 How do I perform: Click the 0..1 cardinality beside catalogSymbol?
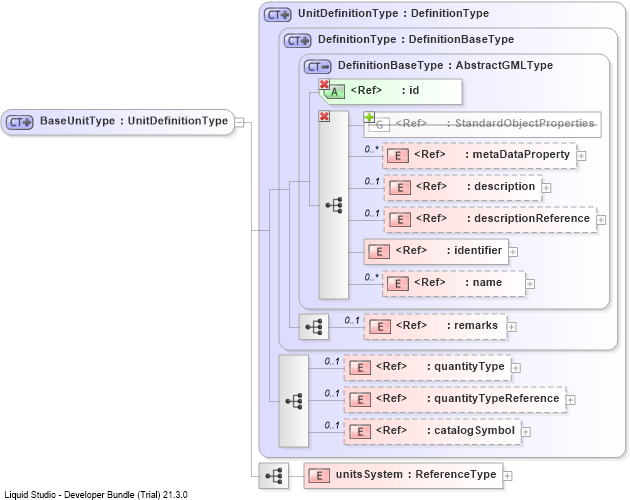[x=332, y=425]
